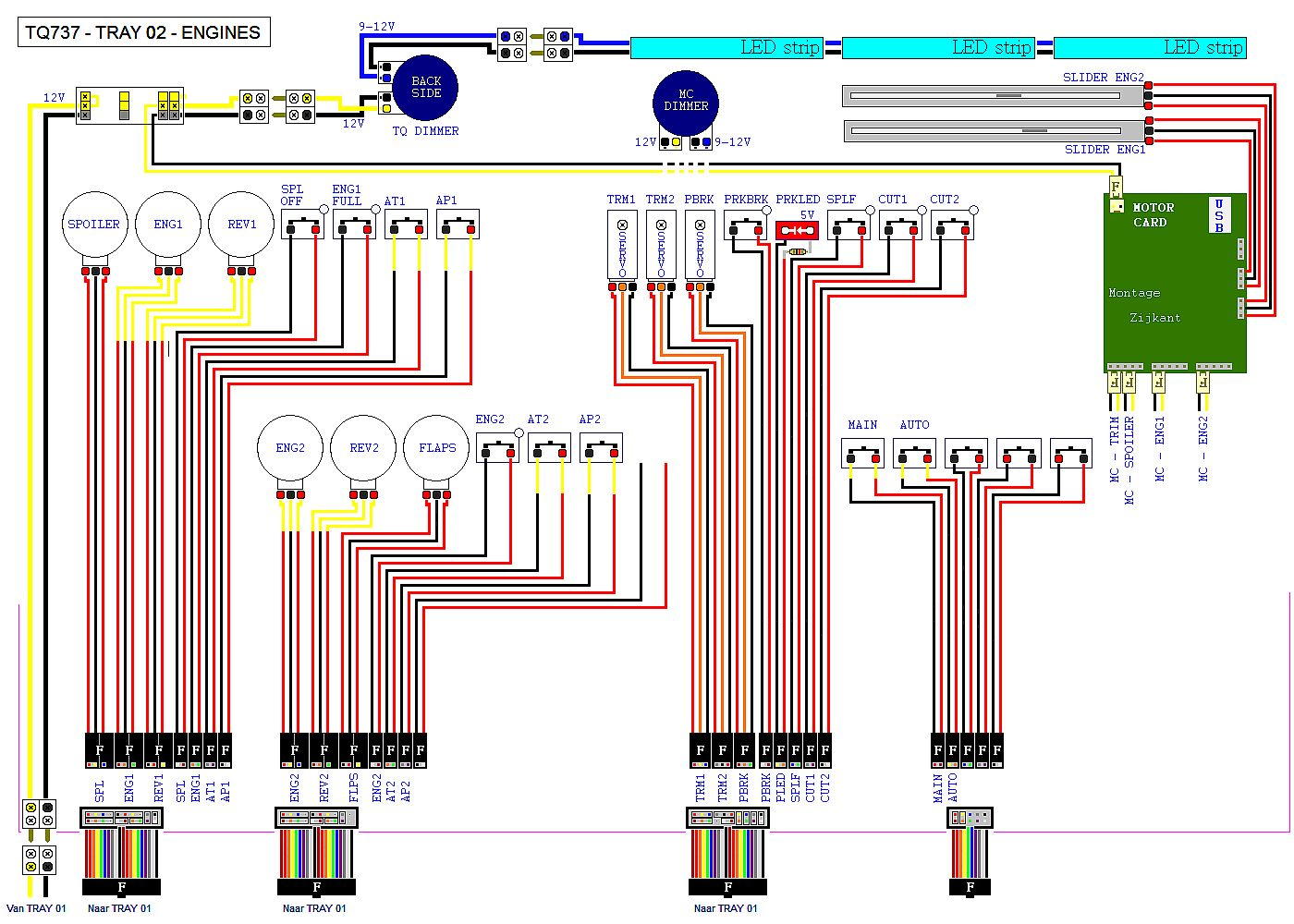The image size is (1294, 924).
Task: Select the ENG2 potentiometer circle
Action: [x=290, y=448]
